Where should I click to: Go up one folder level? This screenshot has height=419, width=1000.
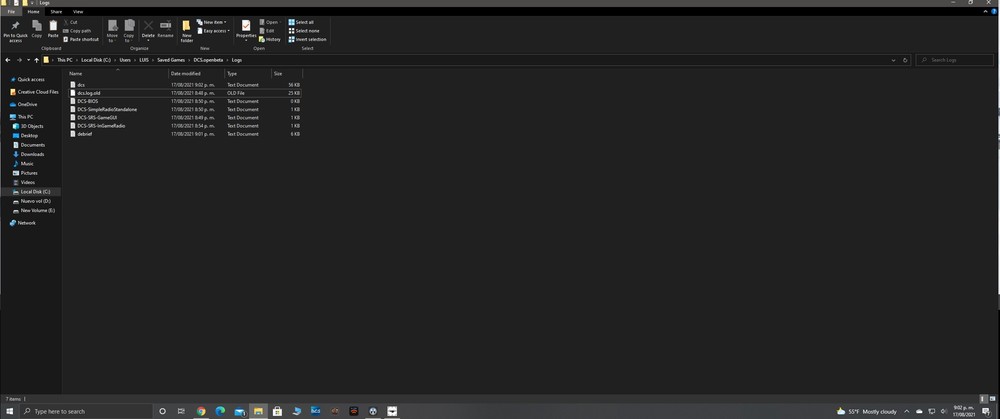coord(36,60)
